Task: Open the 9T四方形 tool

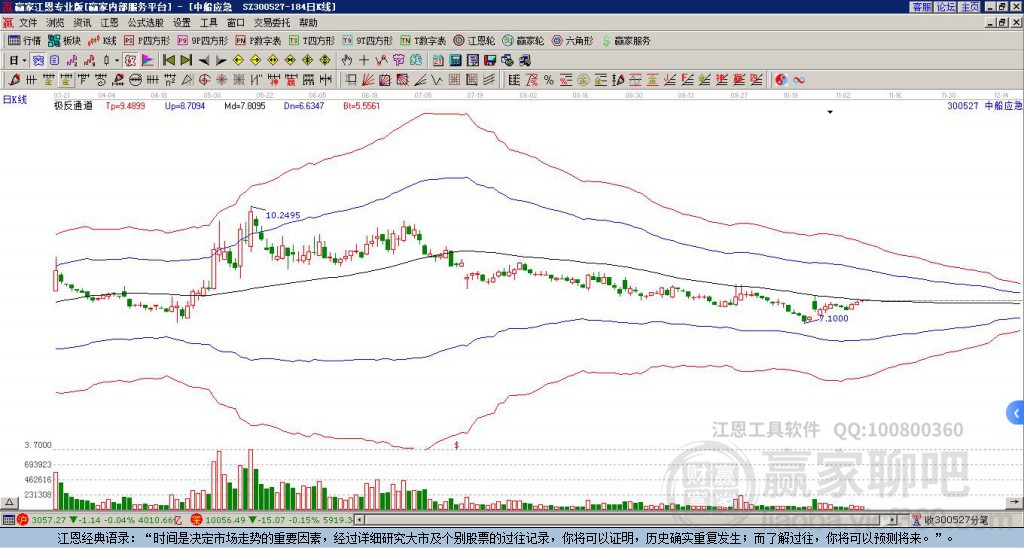Action: [368, 40]
